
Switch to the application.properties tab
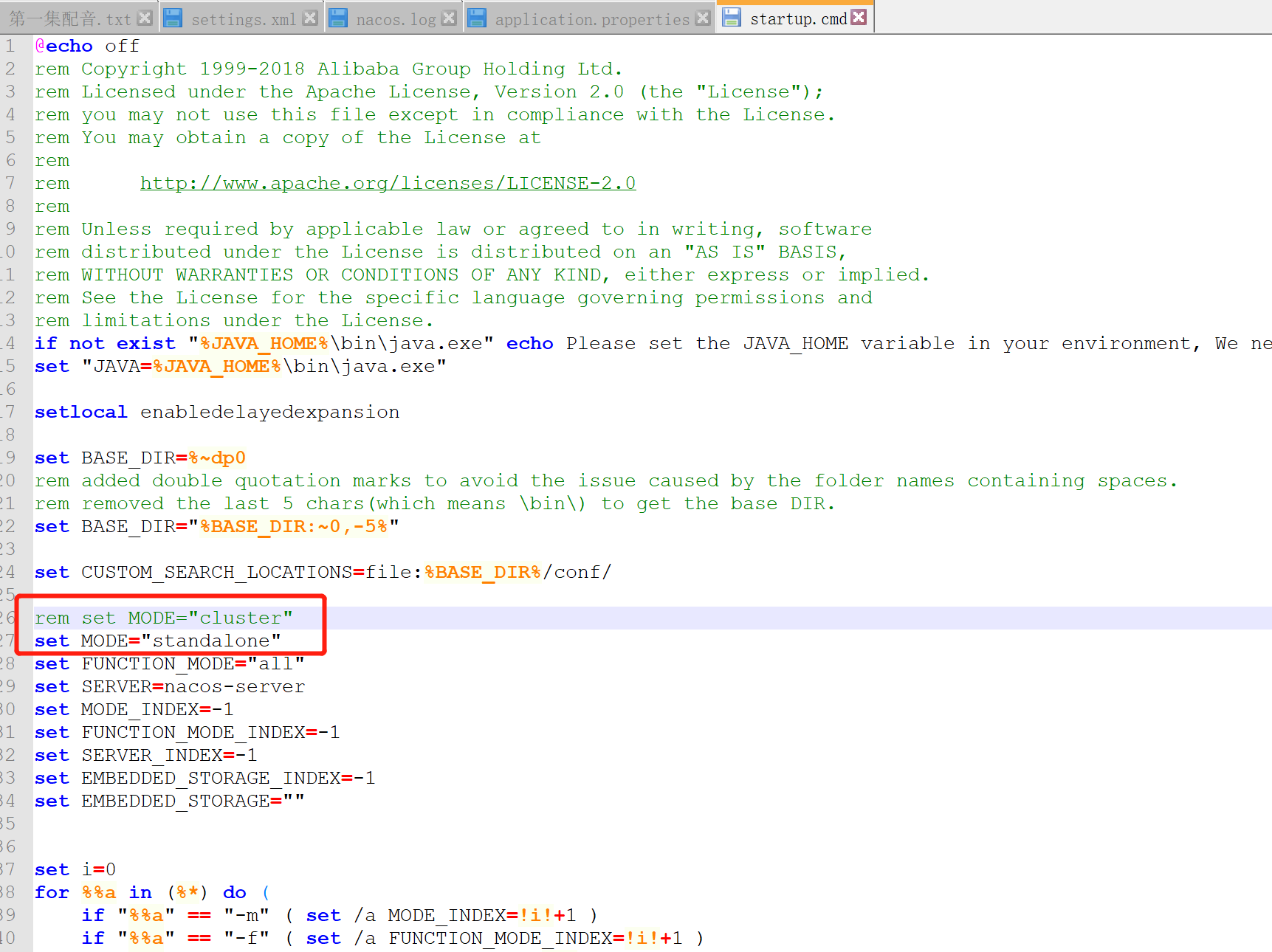coord(594,18)
